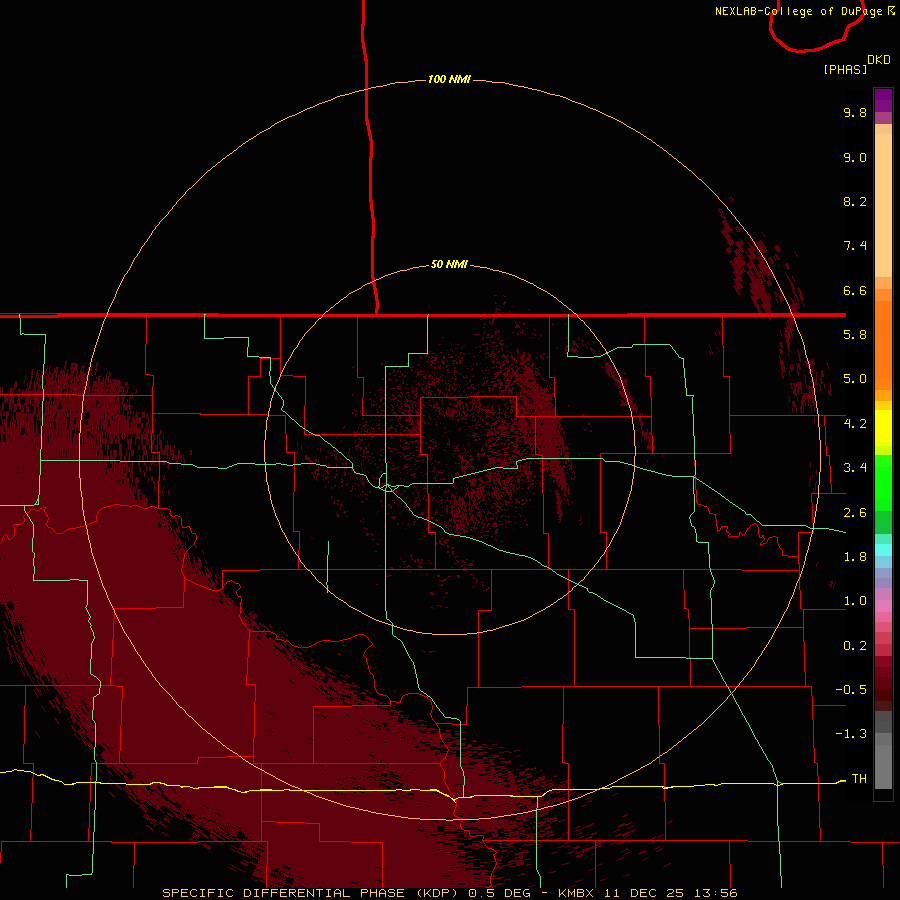Pick the cyan band on the color scale
The image size is (900, 900).
click(883, 550)
